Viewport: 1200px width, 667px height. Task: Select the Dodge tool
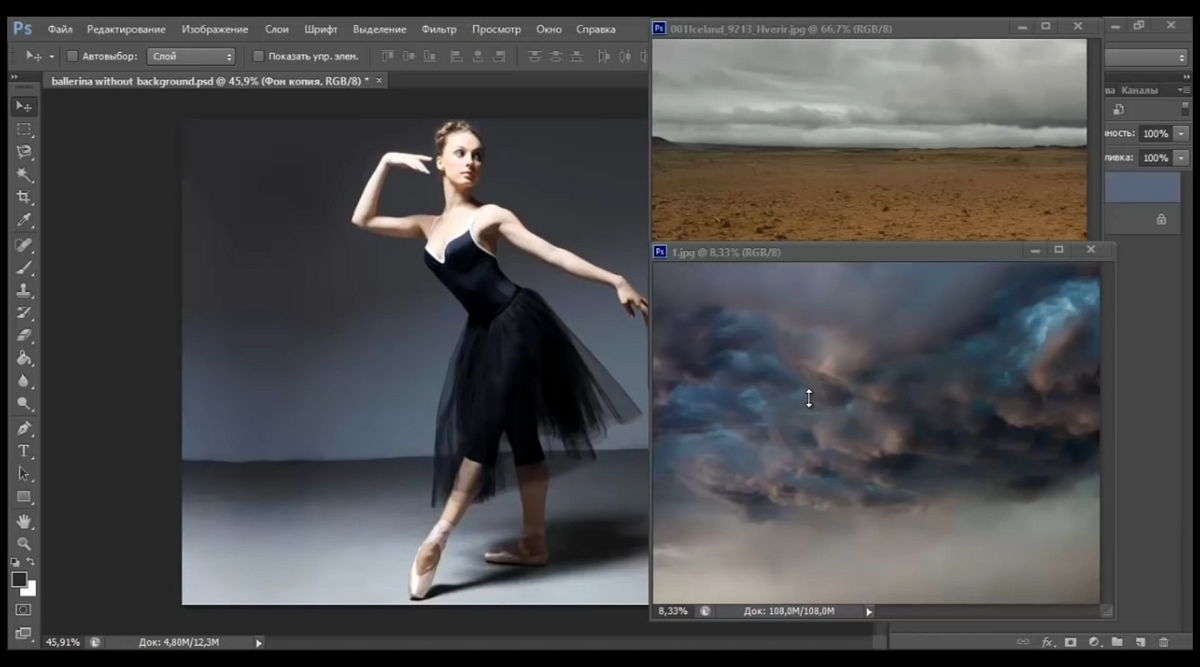pos(24,404)
